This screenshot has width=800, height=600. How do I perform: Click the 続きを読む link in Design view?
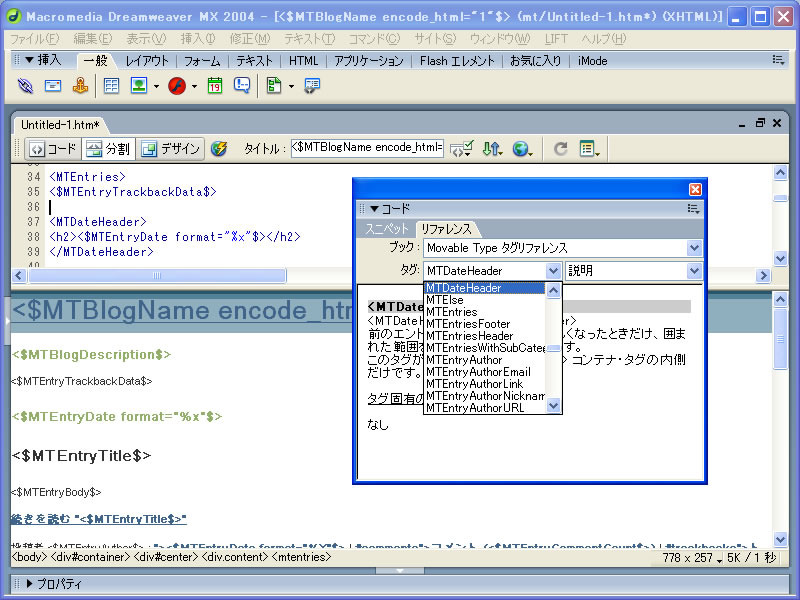(x=98, y=519)
